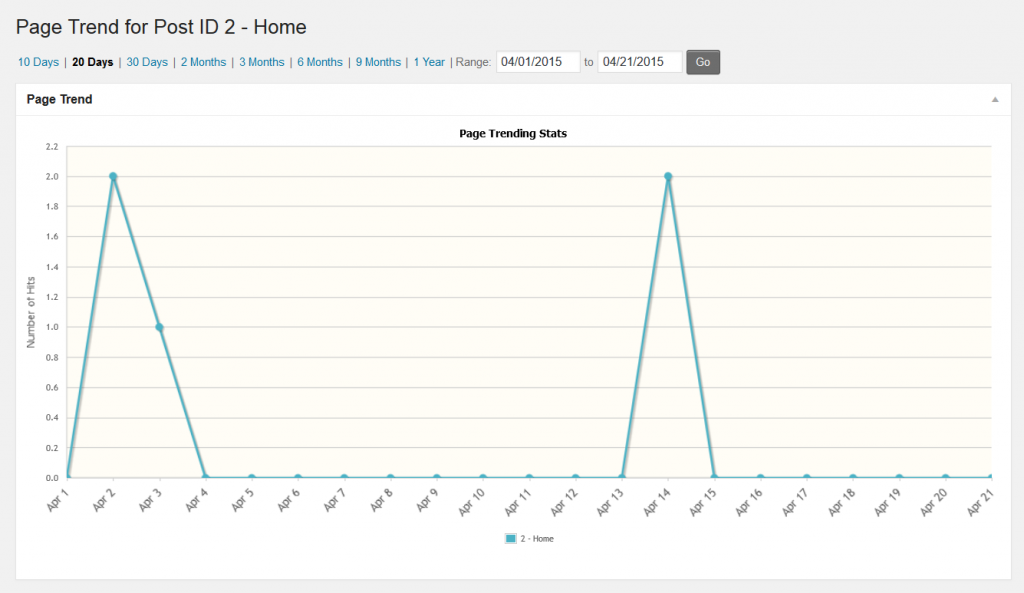Viewport: 1024px width, 593px height.
Task: Click the end date field 04/21/2015
Action: (640, 62)
